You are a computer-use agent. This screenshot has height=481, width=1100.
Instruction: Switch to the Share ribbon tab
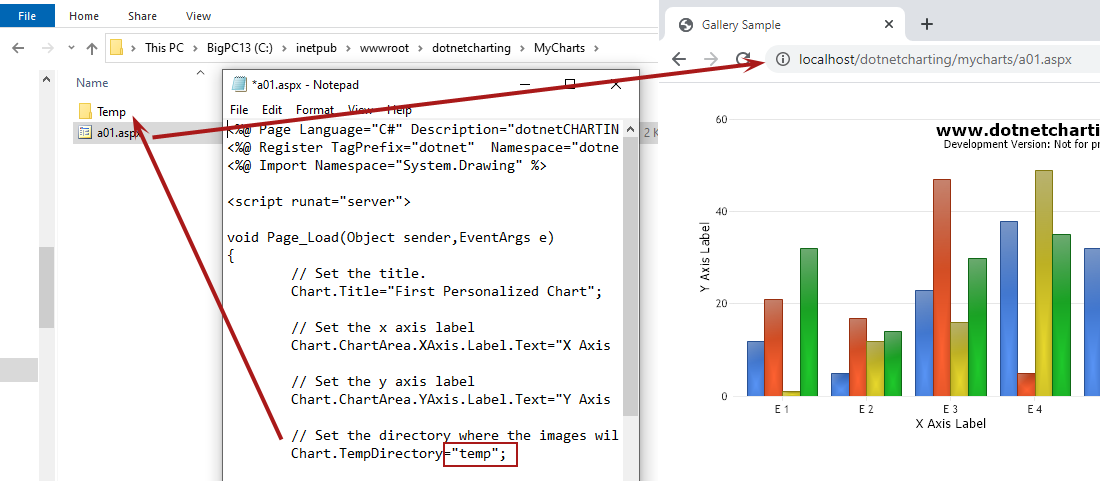(x=142, y=16)
